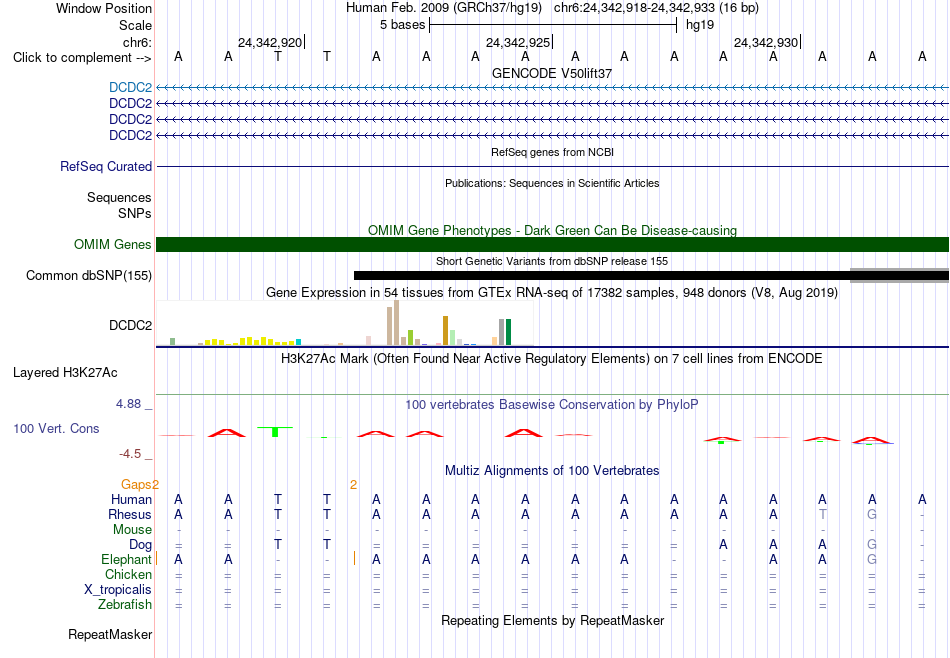Select the Rhesus species label
950x658 pixels.
click(x=130, y=514)
